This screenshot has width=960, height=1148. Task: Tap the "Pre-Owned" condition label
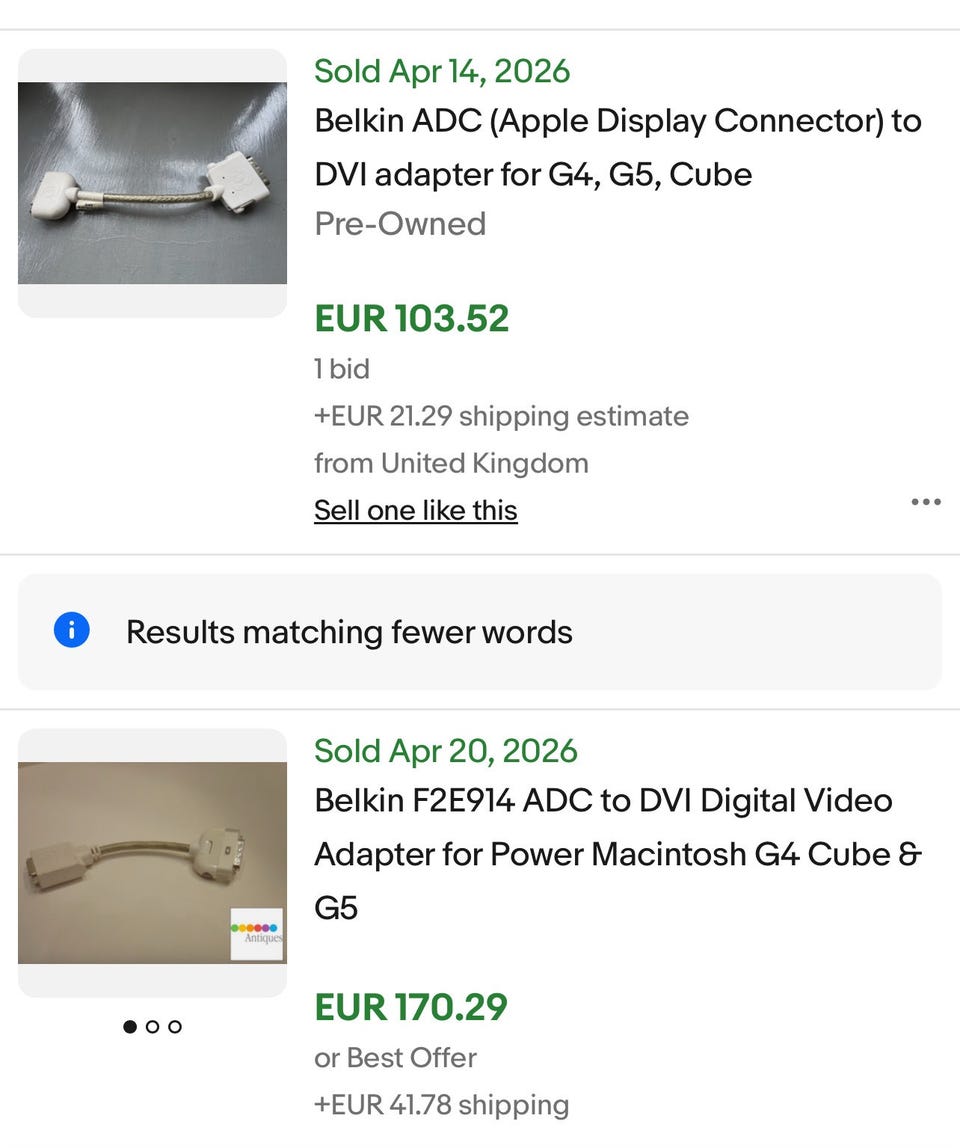click(x=400, y=223)
